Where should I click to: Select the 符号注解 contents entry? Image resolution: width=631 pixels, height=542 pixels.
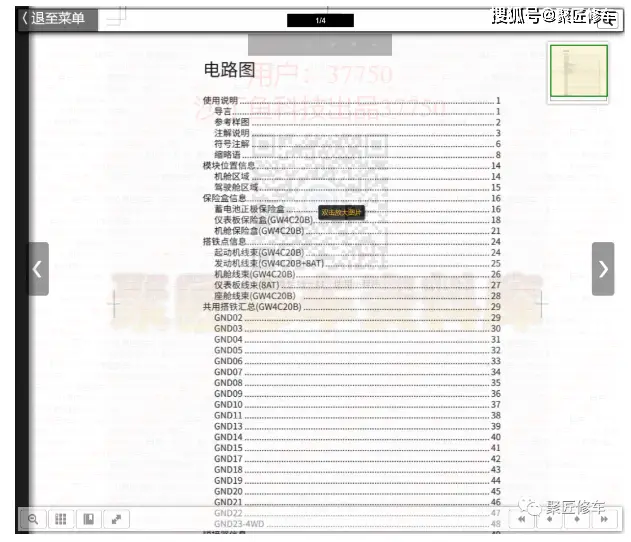[x=231, y=144]
